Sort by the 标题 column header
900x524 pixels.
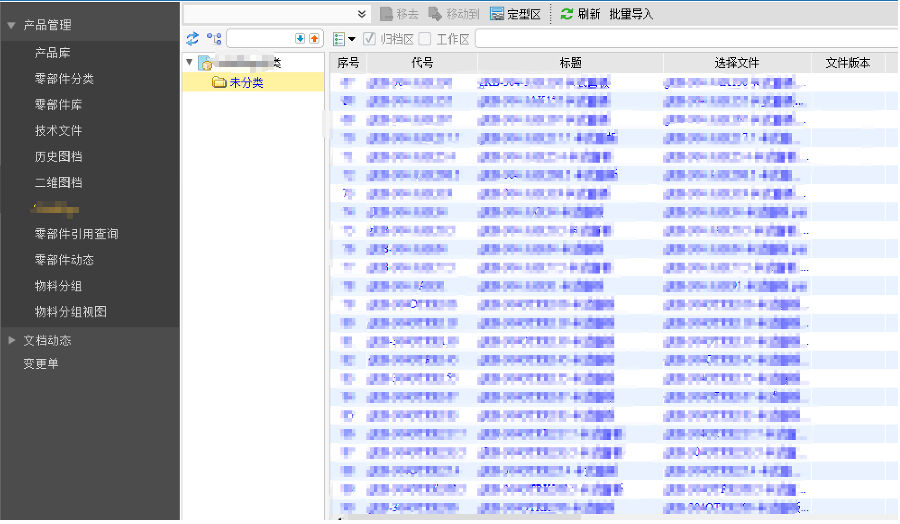(571, 63)
